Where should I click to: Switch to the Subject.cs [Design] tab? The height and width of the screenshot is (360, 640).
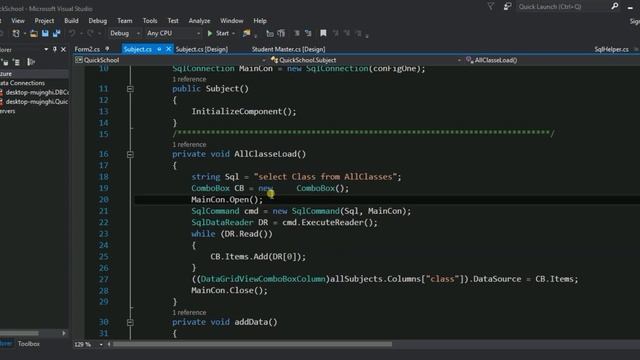tap(202, 49)
